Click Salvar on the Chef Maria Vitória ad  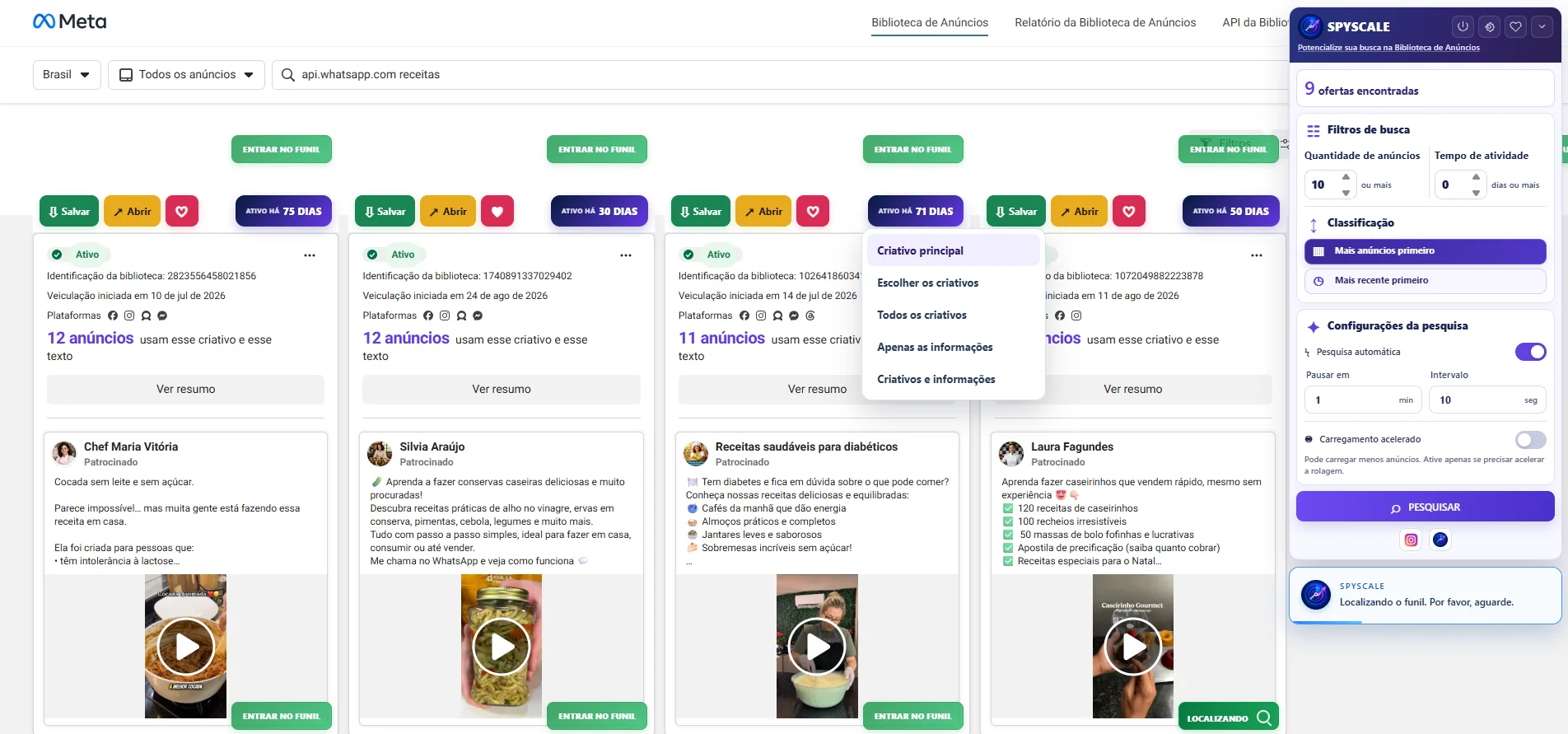(69, 212)
